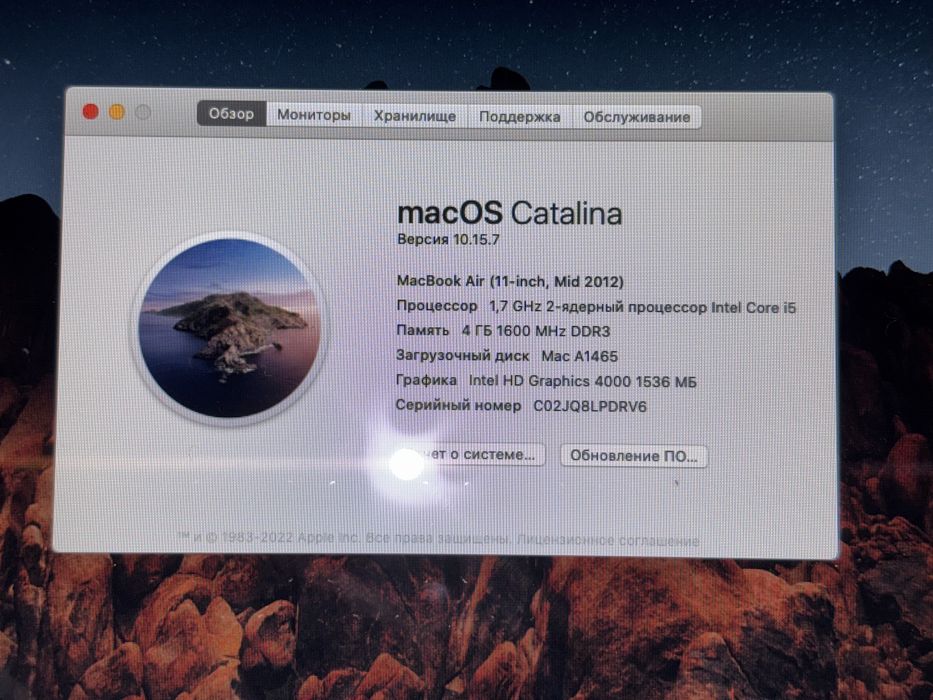Click the Версия 10.15.7 text
Viewport: 933px width, 700px height.
point(448,239)
